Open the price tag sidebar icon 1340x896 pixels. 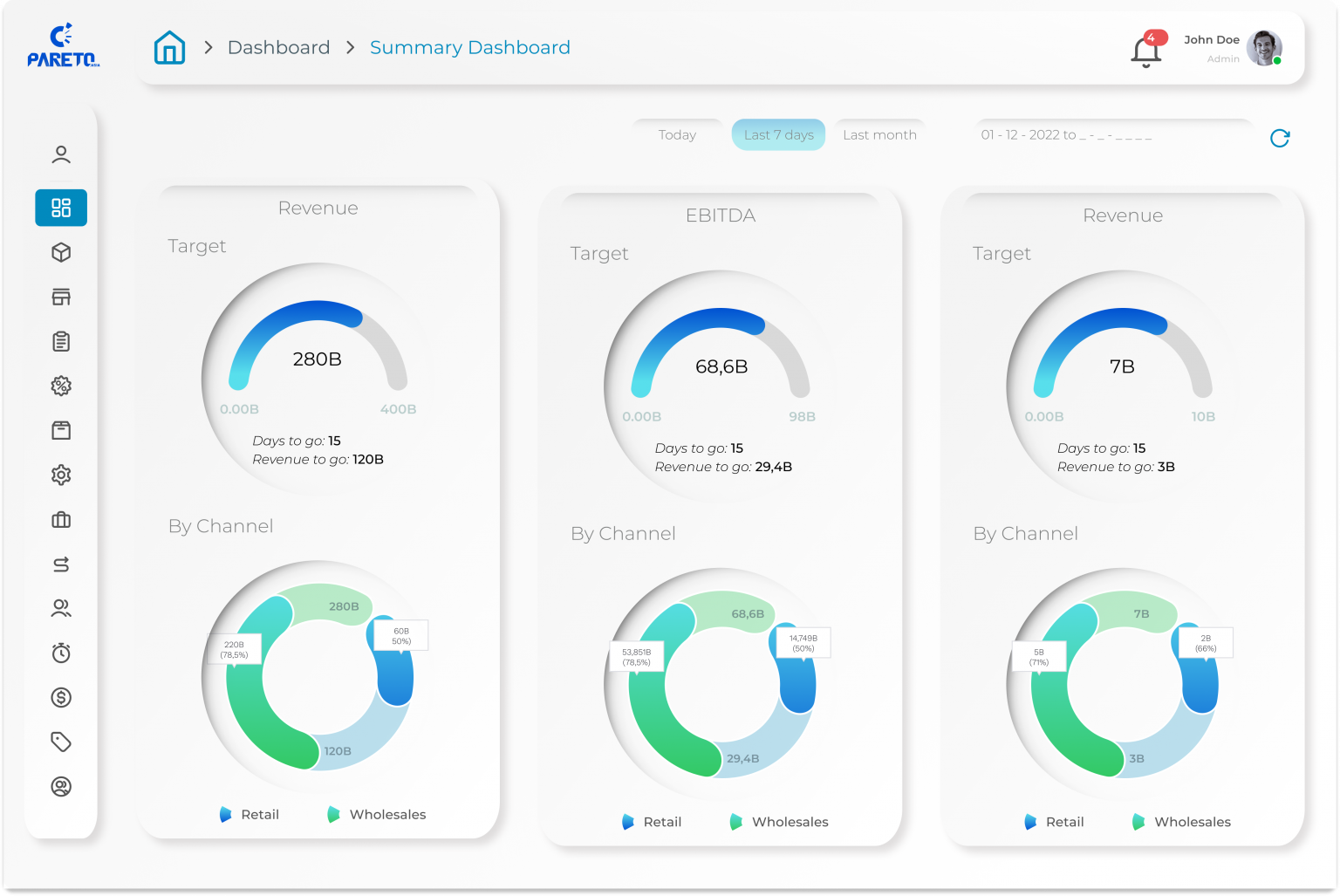[x=61, y=742]
